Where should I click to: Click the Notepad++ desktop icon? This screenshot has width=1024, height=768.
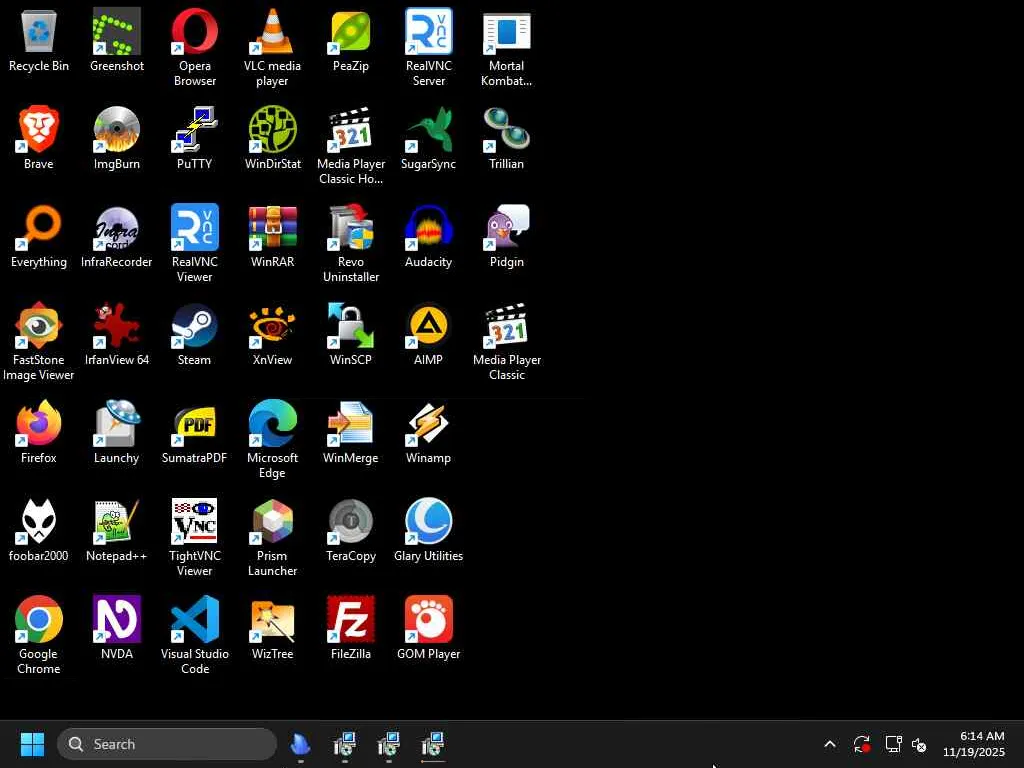[116, 521]
